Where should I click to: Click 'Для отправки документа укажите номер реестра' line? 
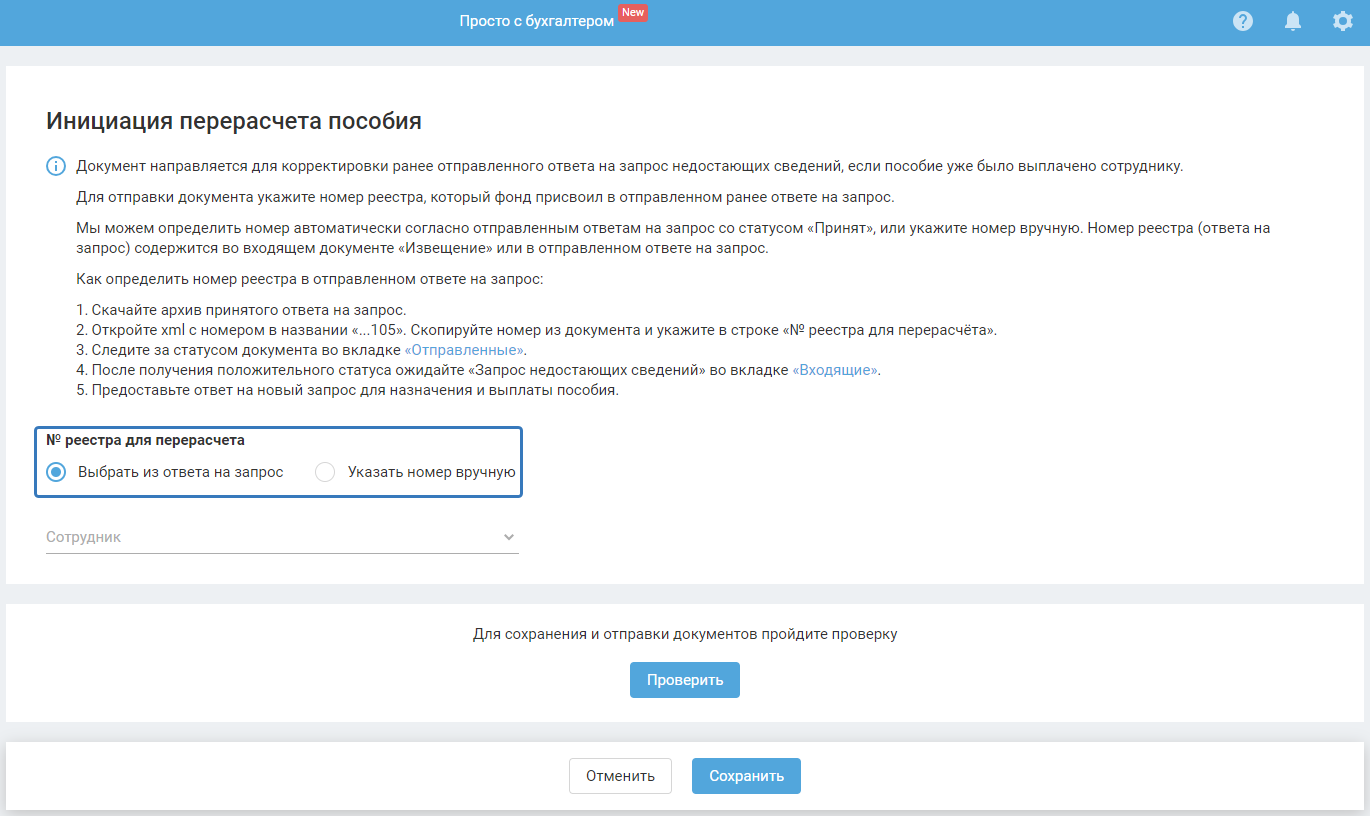485,196
